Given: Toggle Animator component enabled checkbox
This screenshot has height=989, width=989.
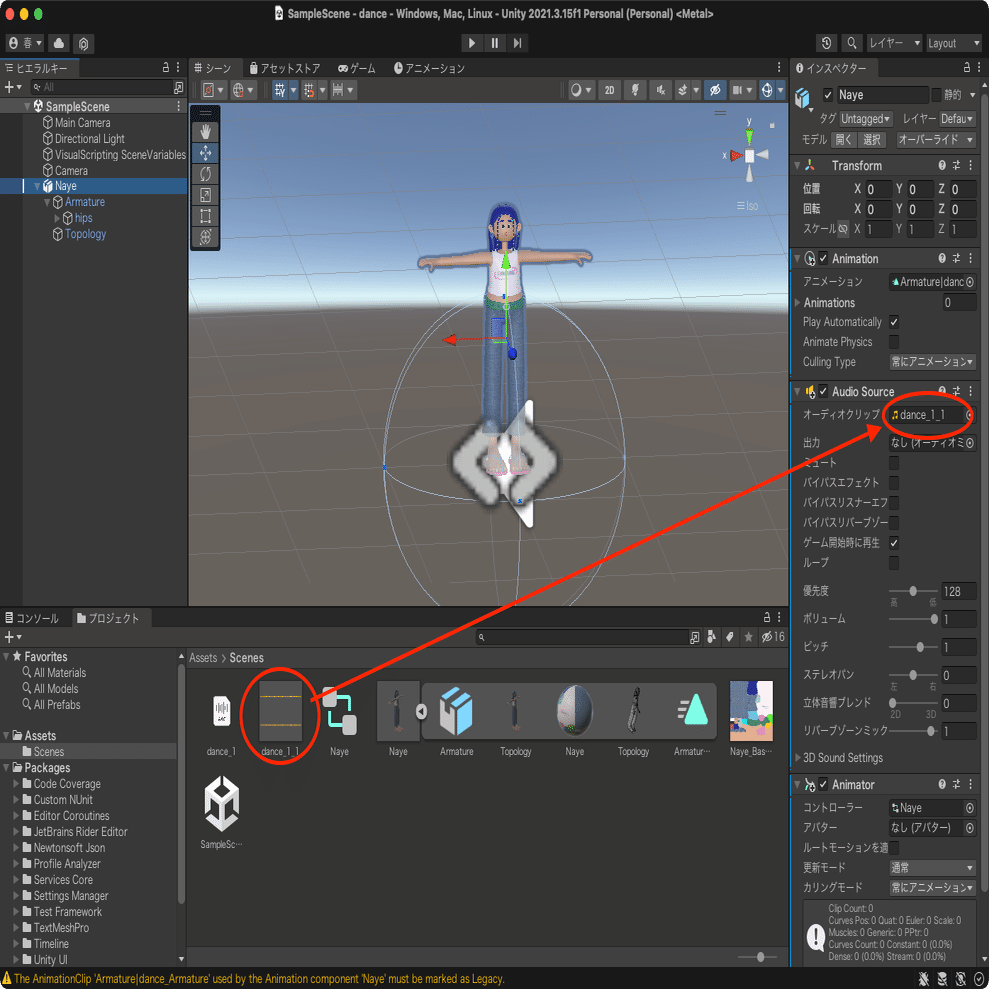Looking at the screenshot, I should [x=823, y=784].
